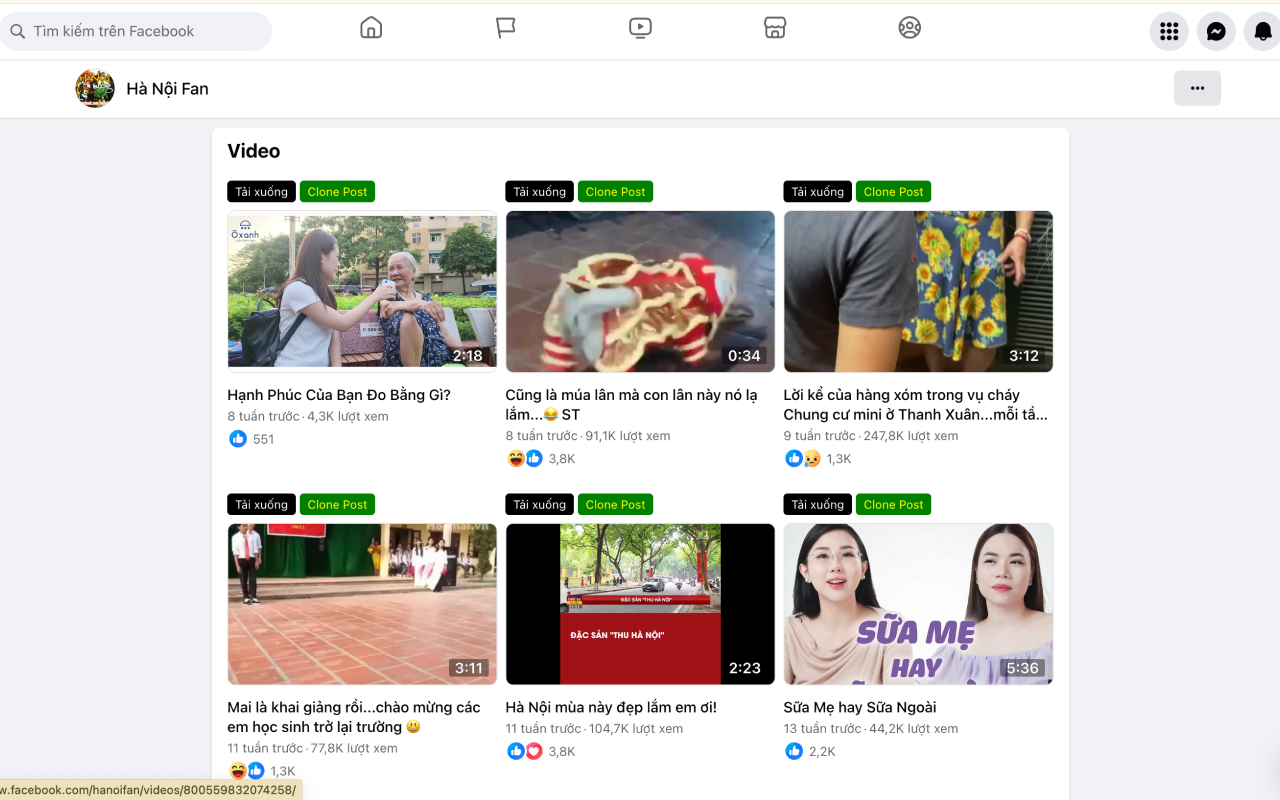The width and height of the screenshot is (1280, 800).
Task: Click reaction icons under Chung cư mini video
Action: (803, 459)
